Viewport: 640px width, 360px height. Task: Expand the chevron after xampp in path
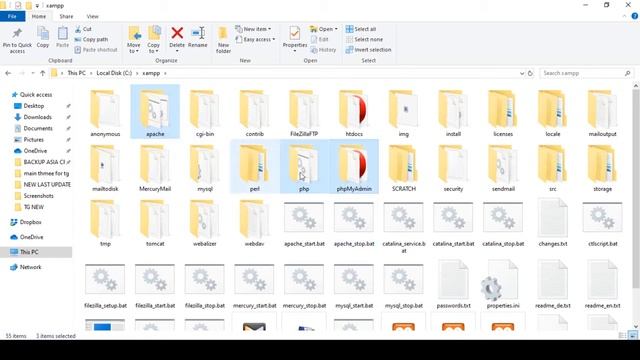[x=165, y=73]
